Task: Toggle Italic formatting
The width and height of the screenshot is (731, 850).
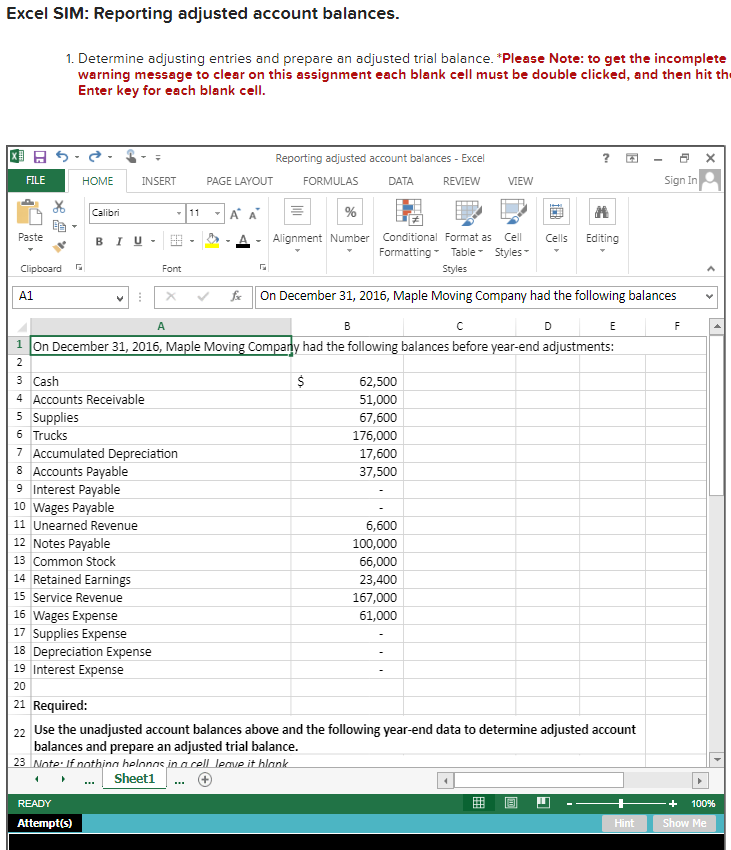Action: click(119, 241)
